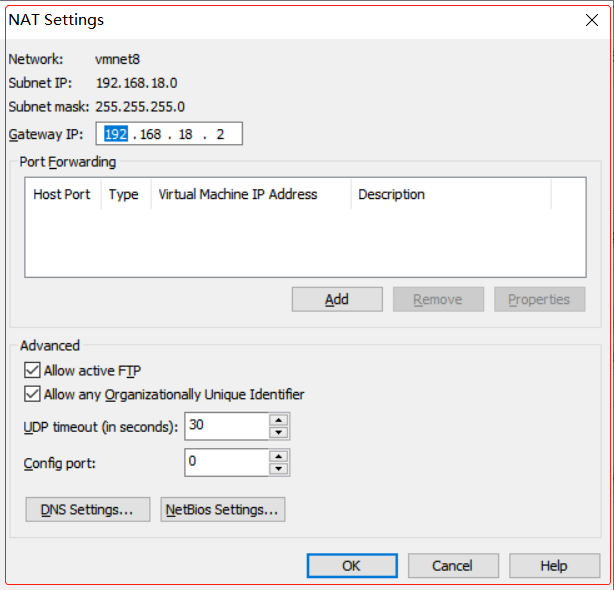614x590 pixels.
Task: Decrease UDP timeout with down arrow
Action: (x=279, y=432)
